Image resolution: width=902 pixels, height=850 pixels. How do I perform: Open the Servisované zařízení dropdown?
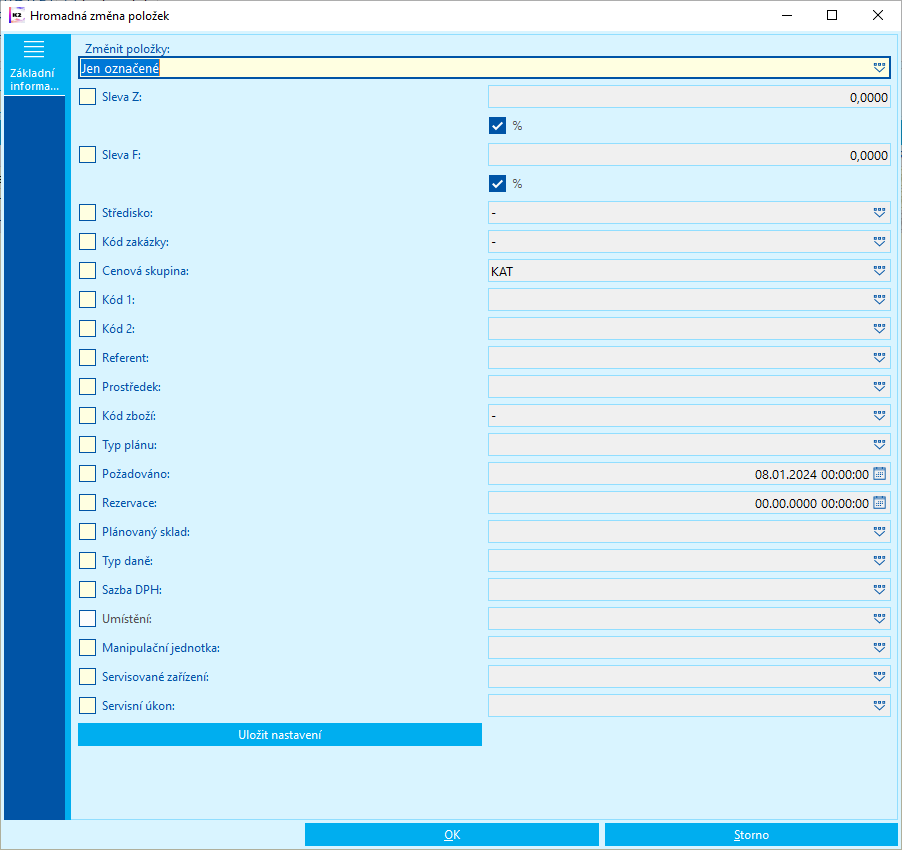pyautogui.click(x=879, y=677)
